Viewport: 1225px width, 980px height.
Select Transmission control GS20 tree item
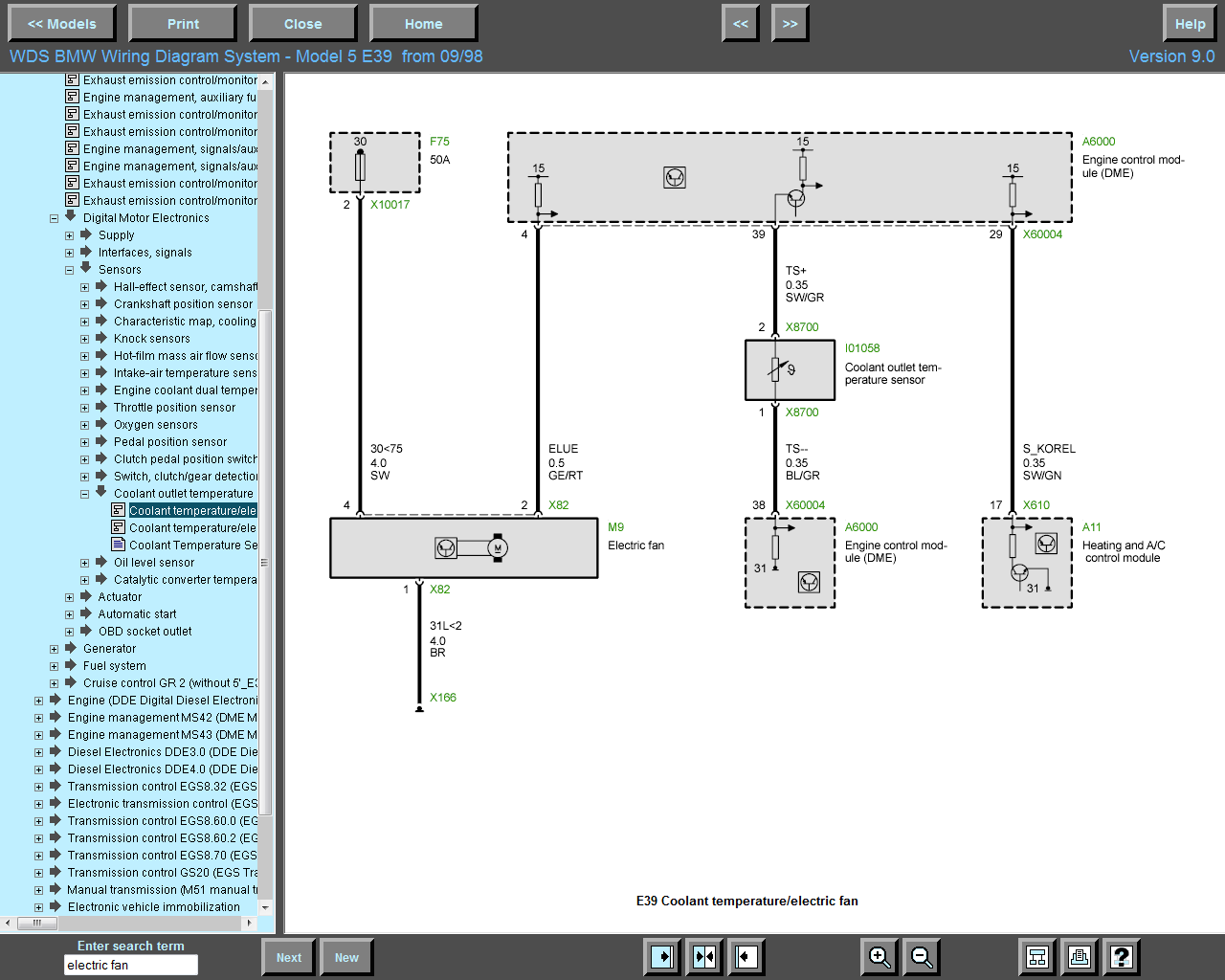tap(163, 873)
